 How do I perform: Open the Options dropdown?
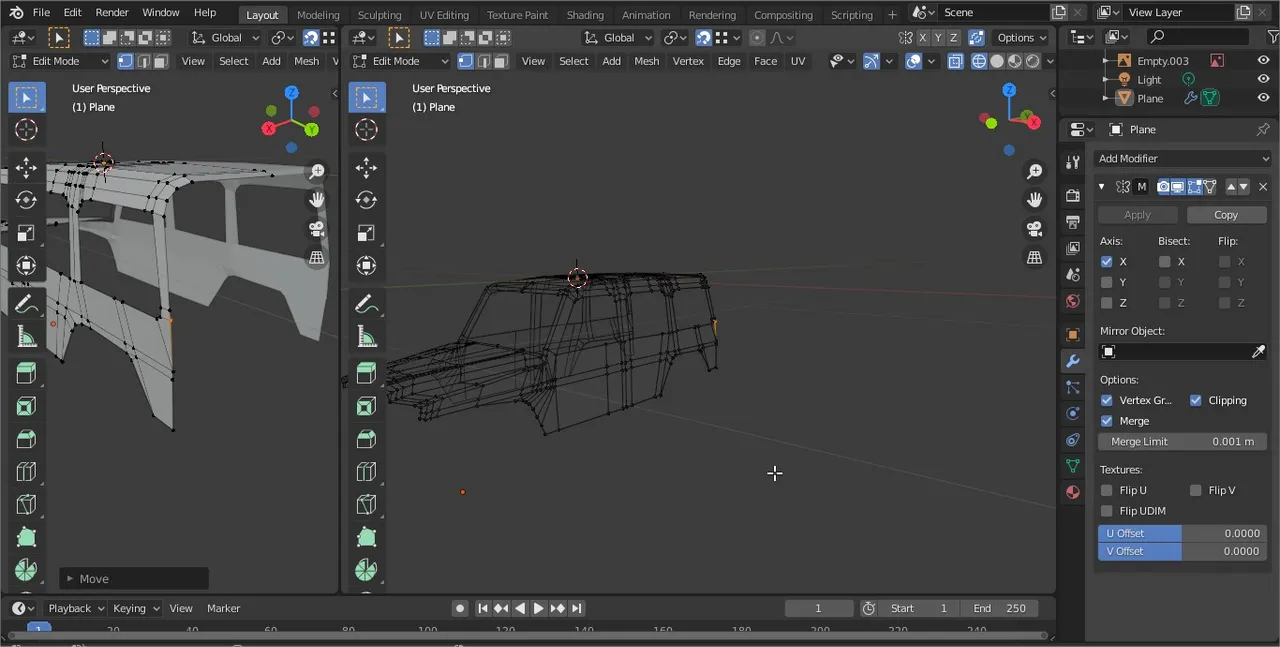pyautogui.click(x=1021, y=38)
